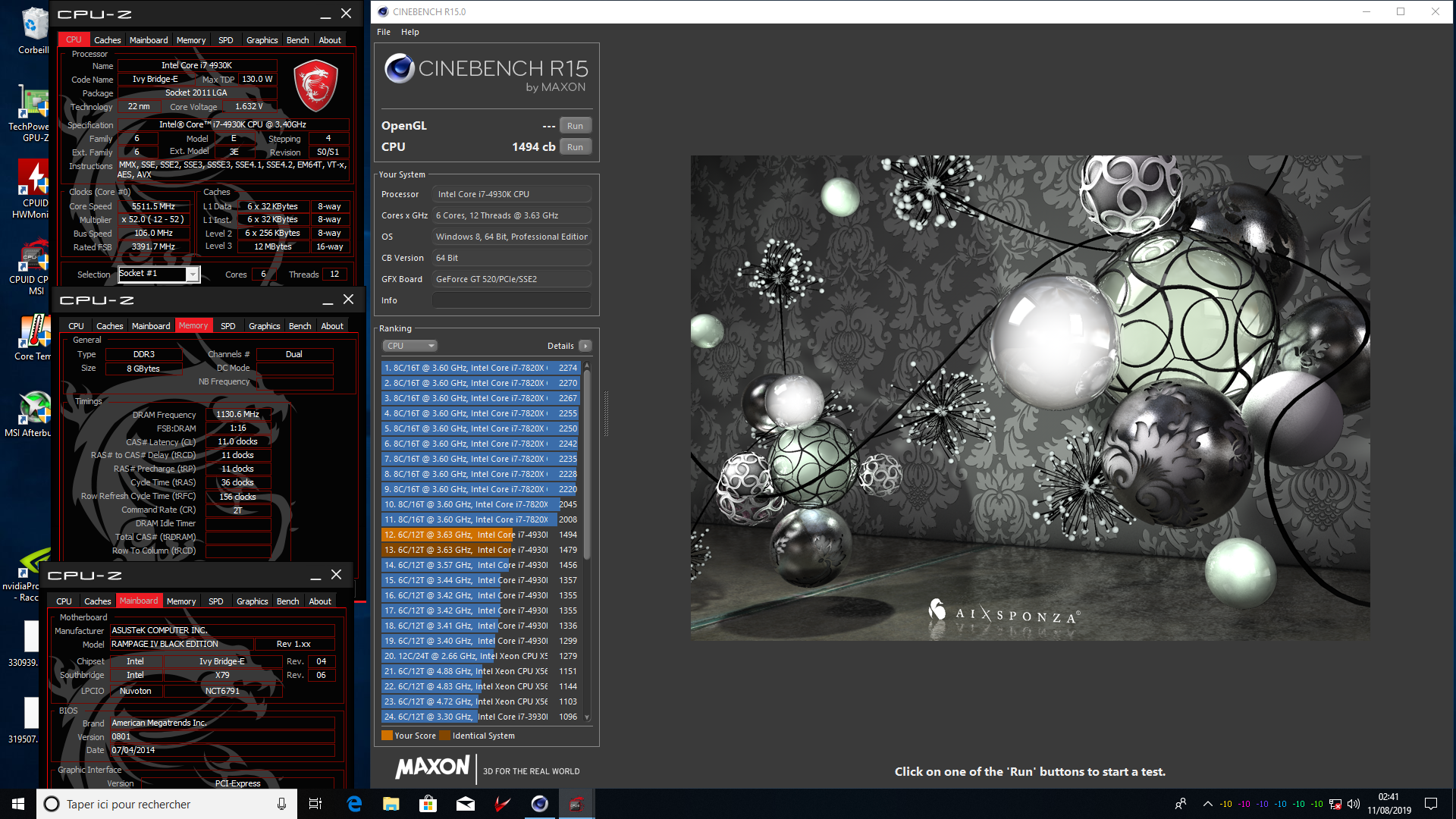Viewport: 1456px width, 819px height.
Task: Open About tab in Memory CPU-Z window
Action: (x=332, y=326)
